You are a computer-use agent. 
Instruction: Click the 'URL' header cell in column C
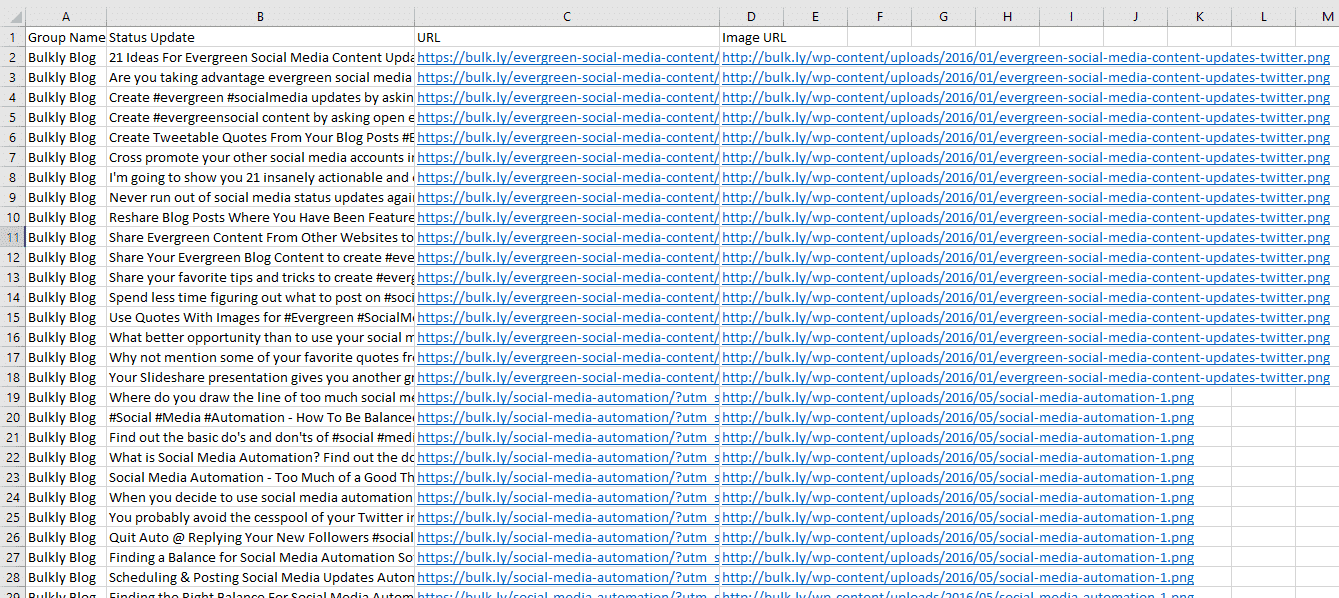[567, 37]
